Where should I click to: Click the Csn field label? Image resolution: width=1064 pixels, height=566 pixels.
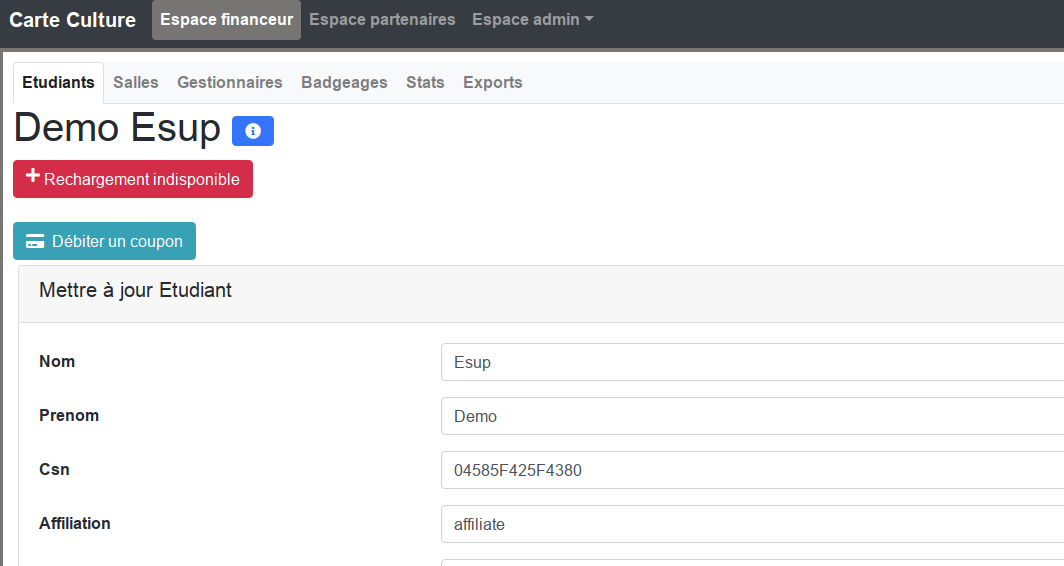(x=54, y=469)
